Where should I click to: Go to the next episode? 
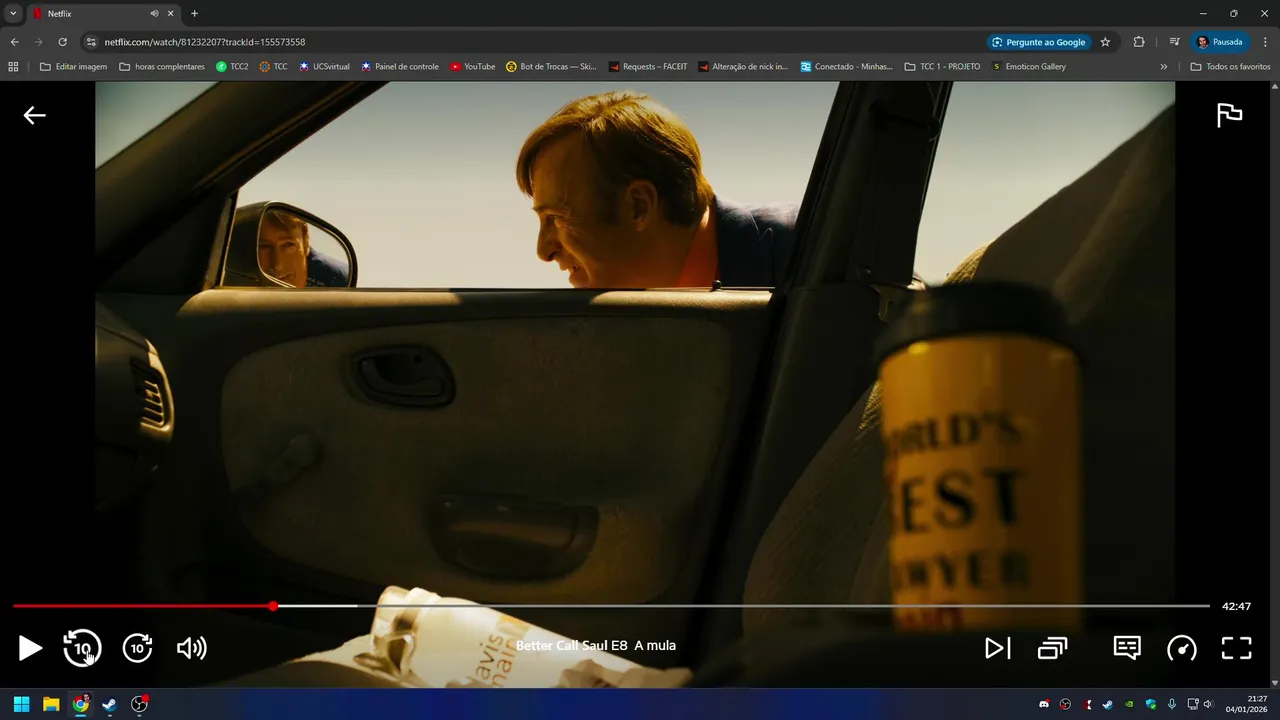pos(997,648)
